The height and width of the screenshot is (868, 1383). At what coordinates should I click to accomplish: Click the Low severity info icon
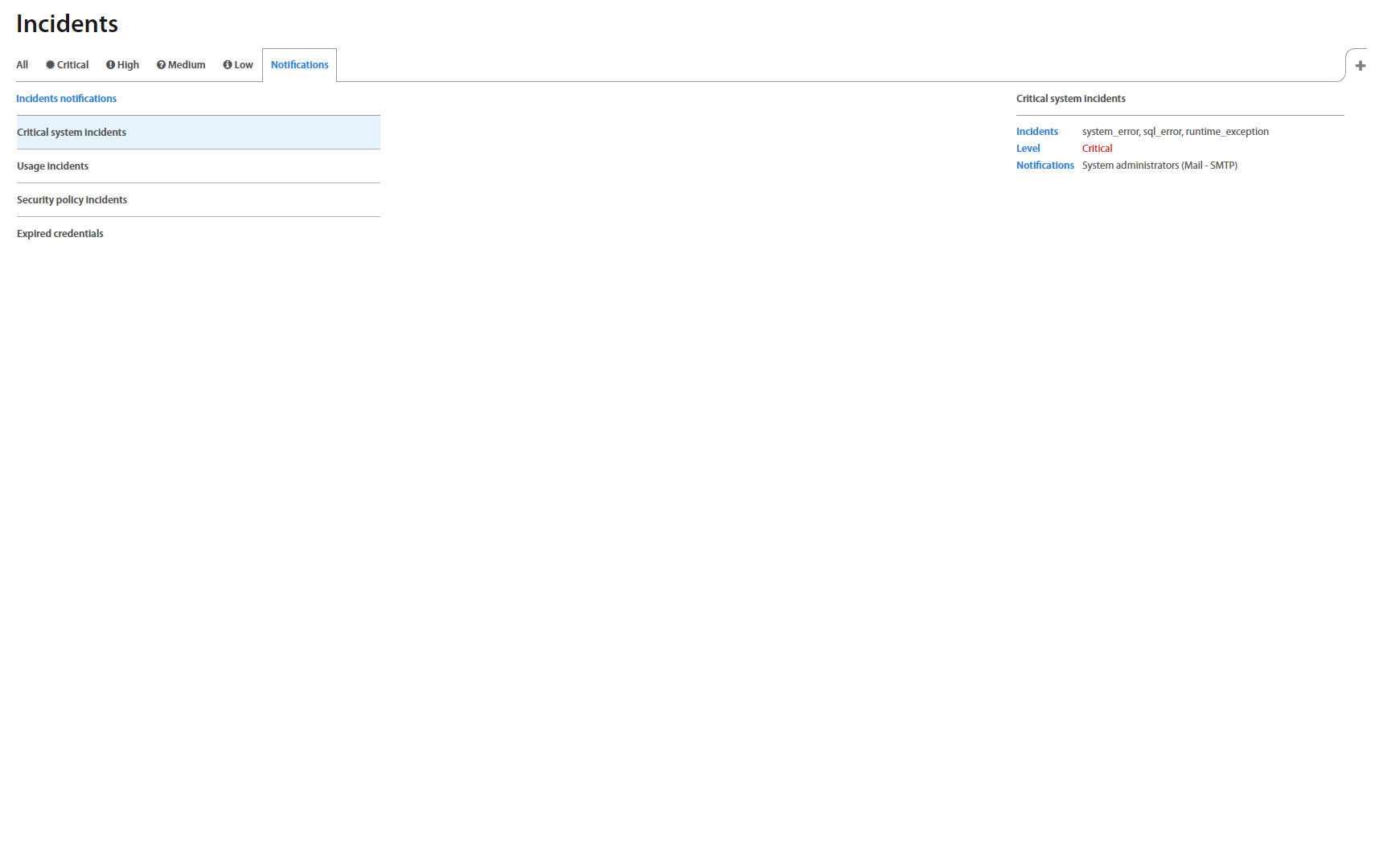[x=228, y=65]
